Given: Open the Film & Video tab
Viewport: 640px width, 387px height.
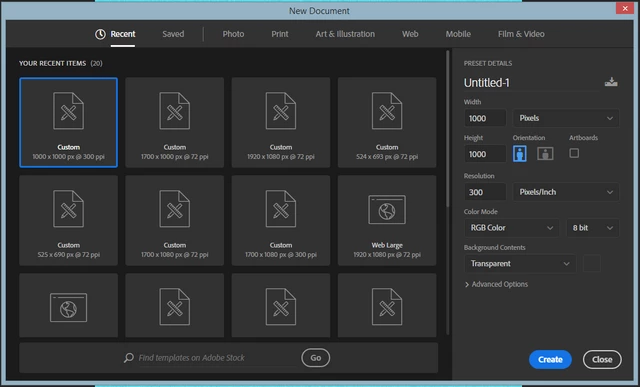Looking at the screenshot, I should (521, 34).
